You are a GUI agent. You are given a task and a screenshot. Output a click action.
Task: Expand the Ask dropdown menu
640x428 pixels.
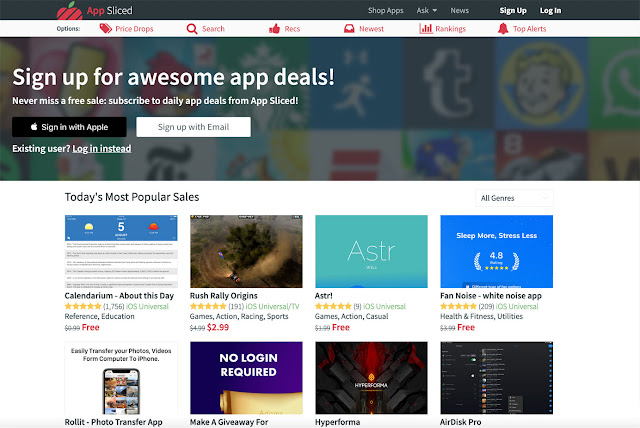click(x=427, y=11)
